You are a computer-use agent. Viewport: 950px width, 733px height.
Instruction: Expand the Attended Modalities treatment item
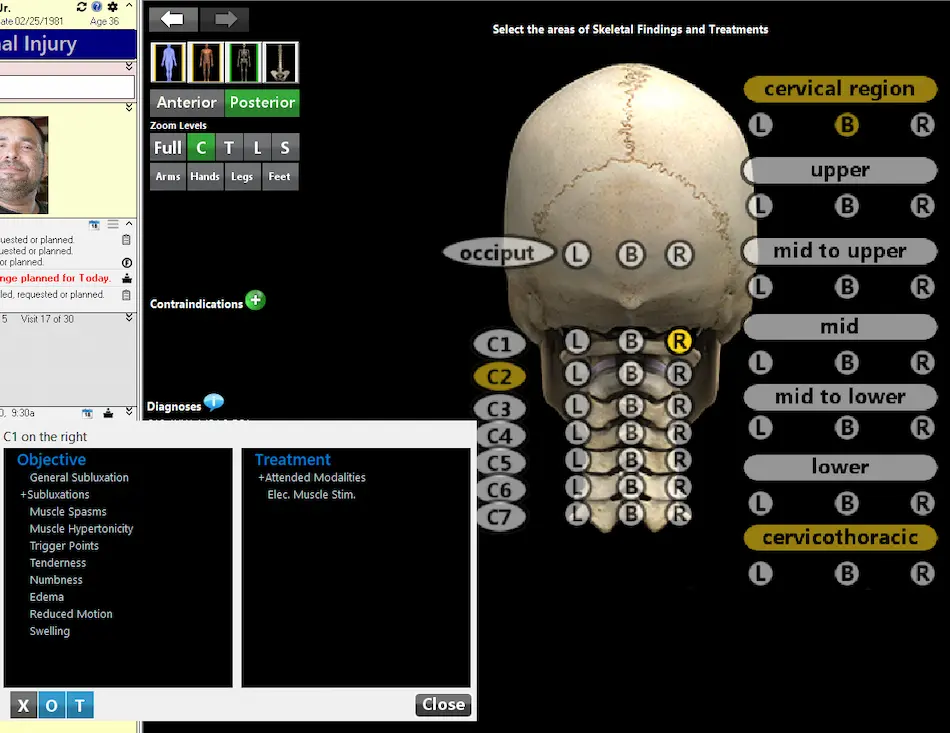[313, 478]
